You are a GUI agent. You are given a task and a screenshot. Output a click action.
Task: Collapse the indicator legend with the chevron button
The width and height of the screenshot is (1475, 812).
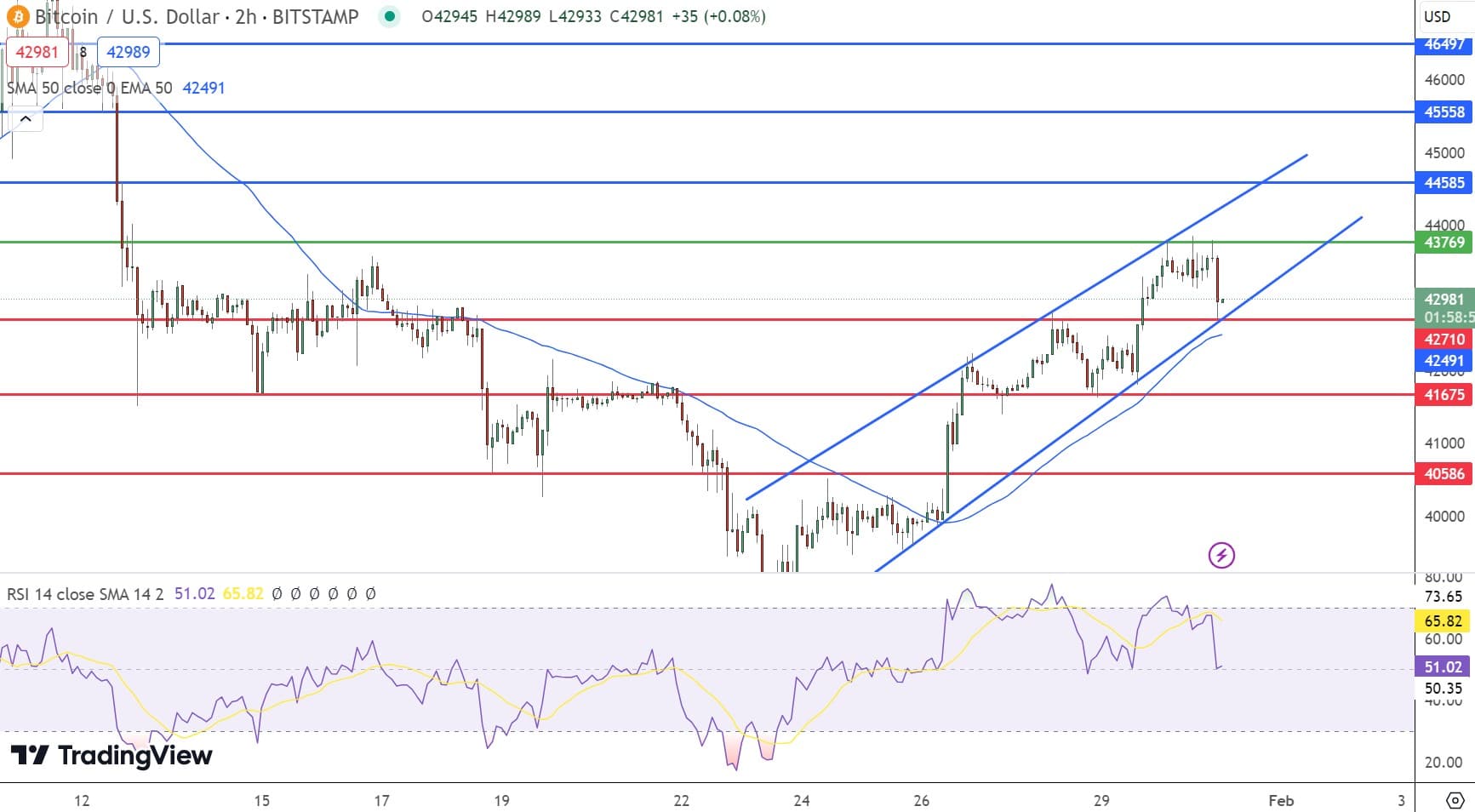point(26,118)
